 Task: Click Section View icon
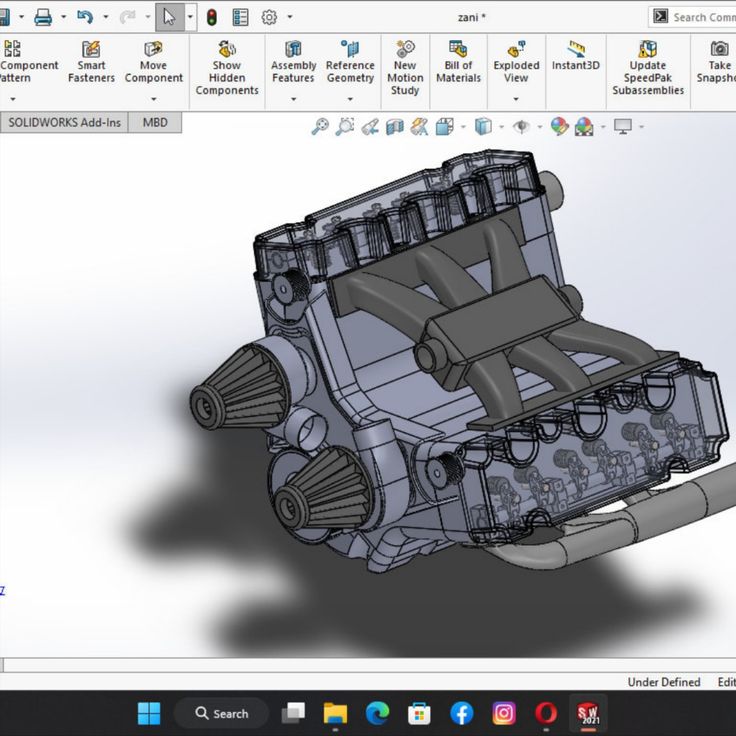click(395, 127)
